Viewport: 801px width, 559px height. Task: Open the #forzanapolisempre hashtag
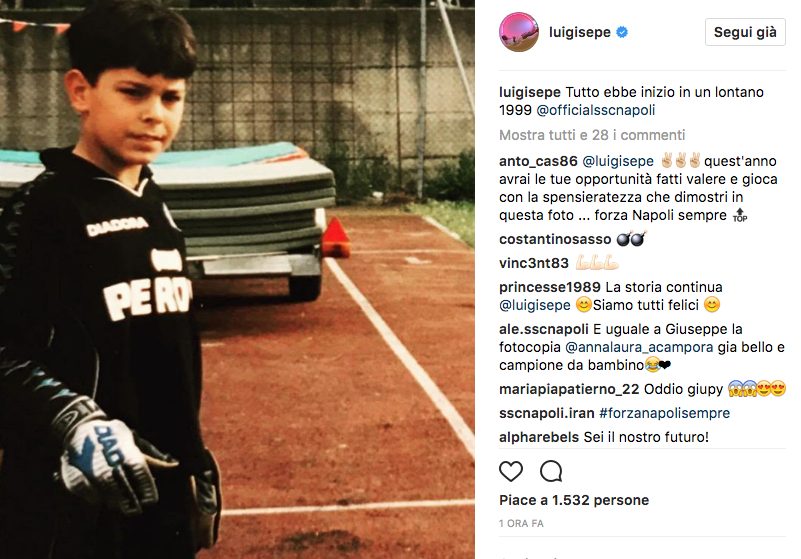click(664, 413)
